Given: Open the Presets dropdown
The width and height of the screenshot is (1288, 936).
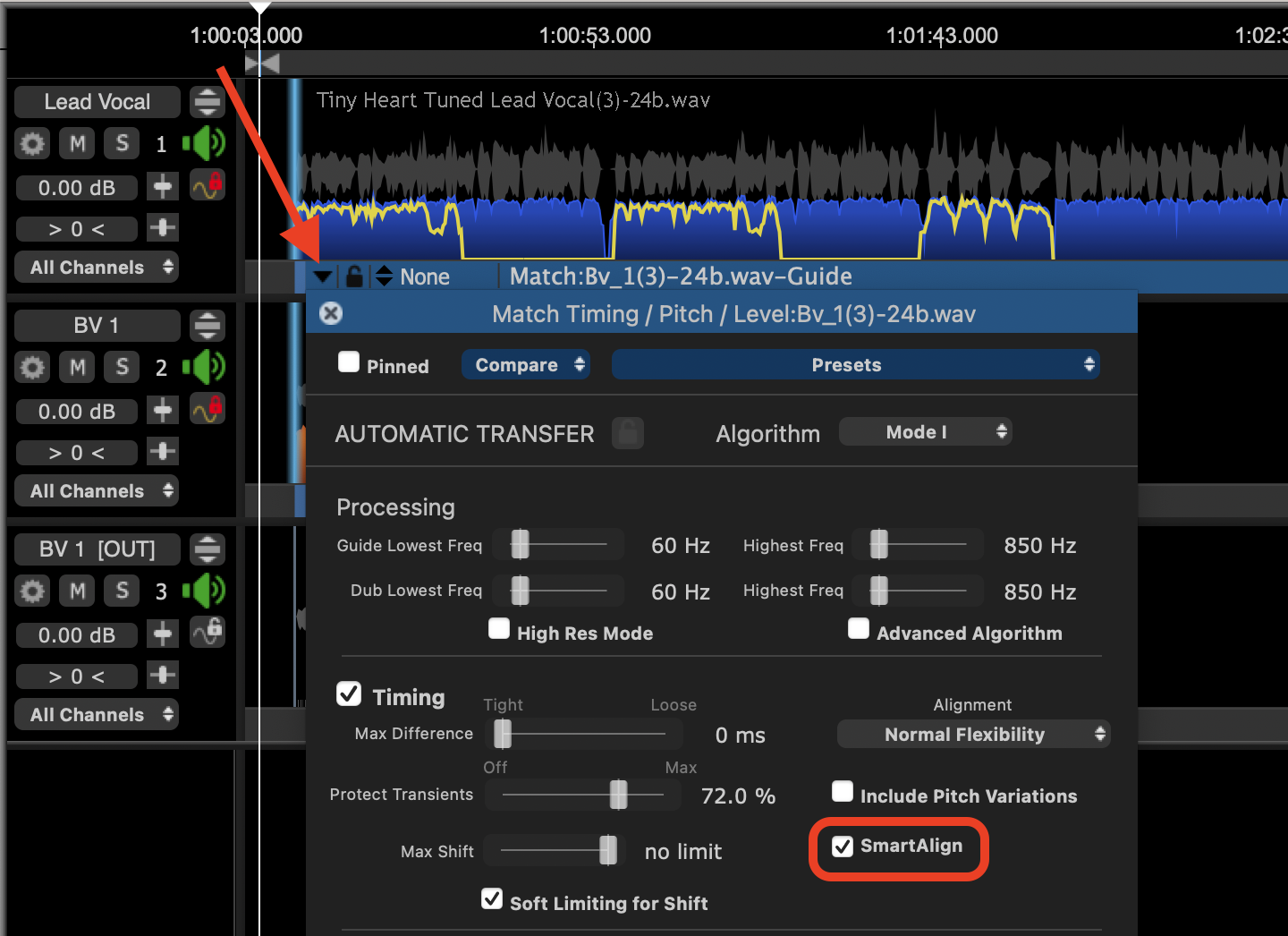Looking at the screenshot, I should [855, 365].
